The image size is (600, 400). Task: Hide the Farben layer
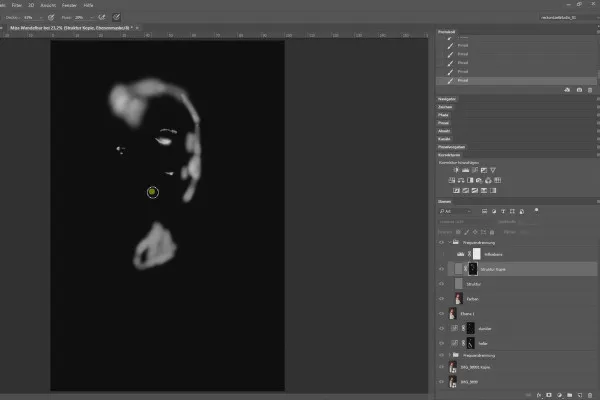pyautogui.click(x=441, y=299)
